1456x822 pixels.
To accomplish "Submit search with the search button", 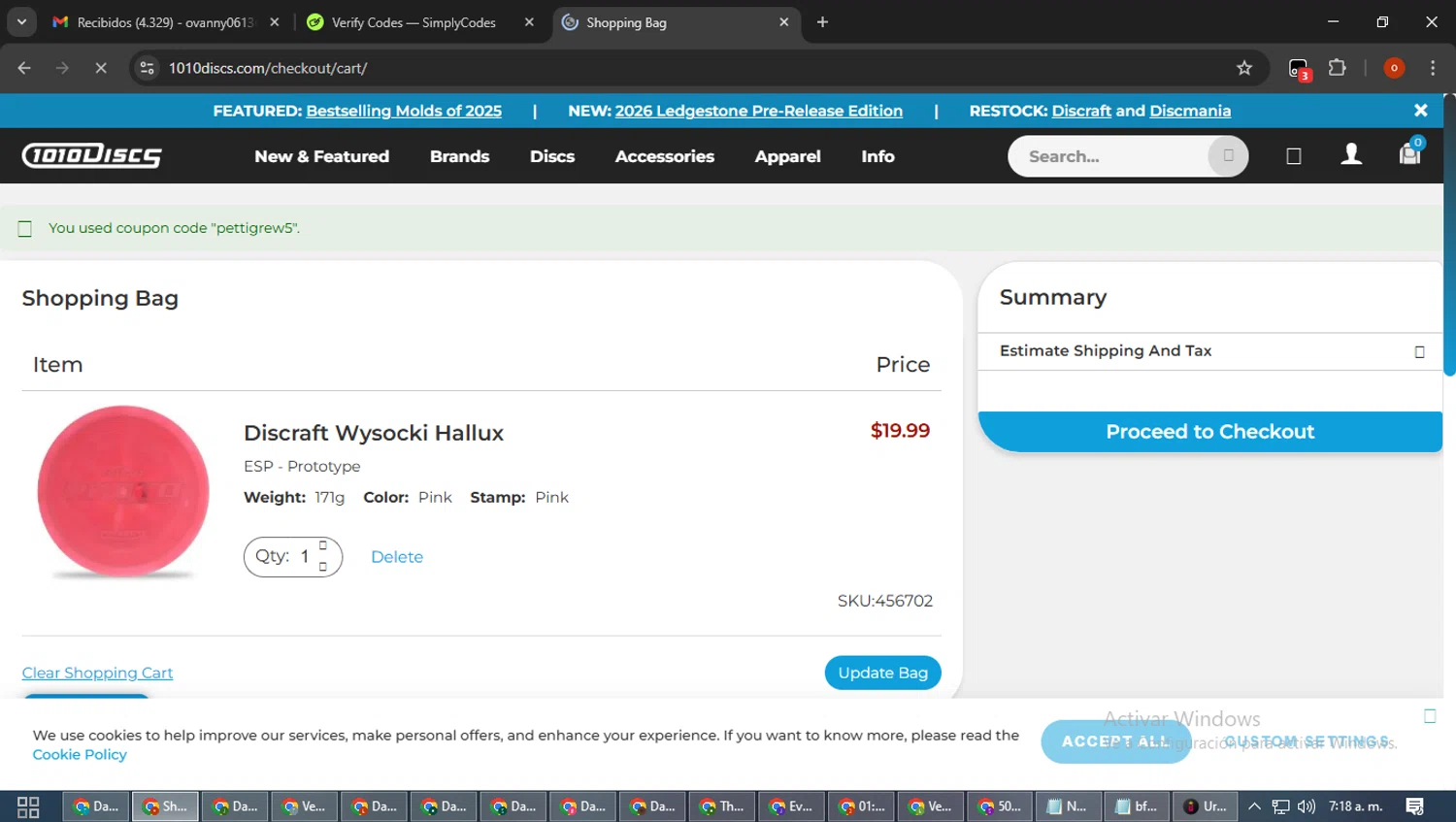I will [x=1229, y=156].
